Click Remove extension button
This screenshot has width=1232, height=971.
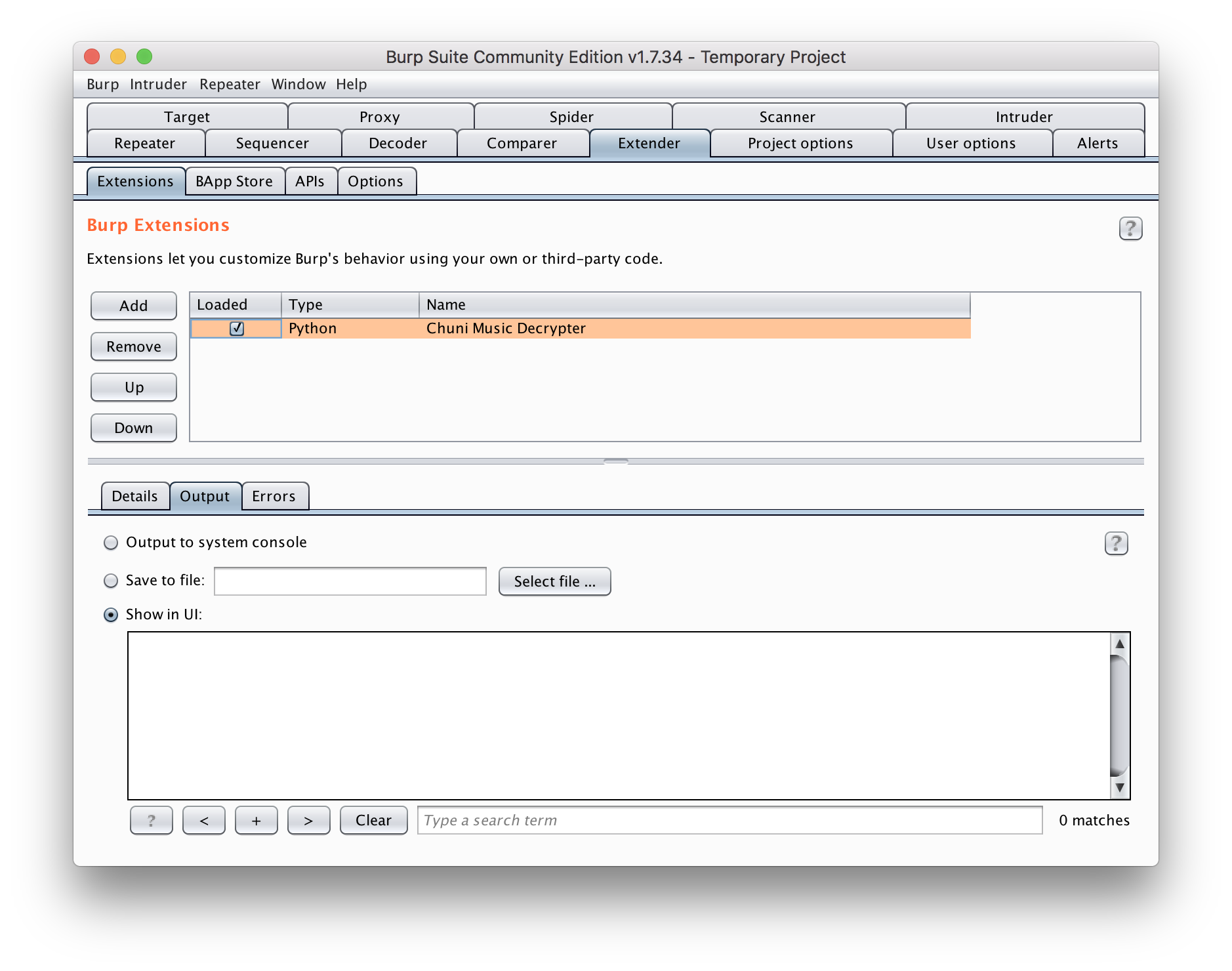pos(134,346)
